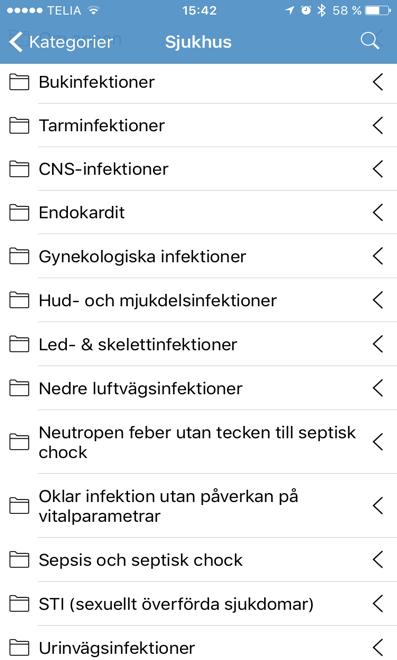Tap the battery indicator in status bar

(x=378, y=10)
